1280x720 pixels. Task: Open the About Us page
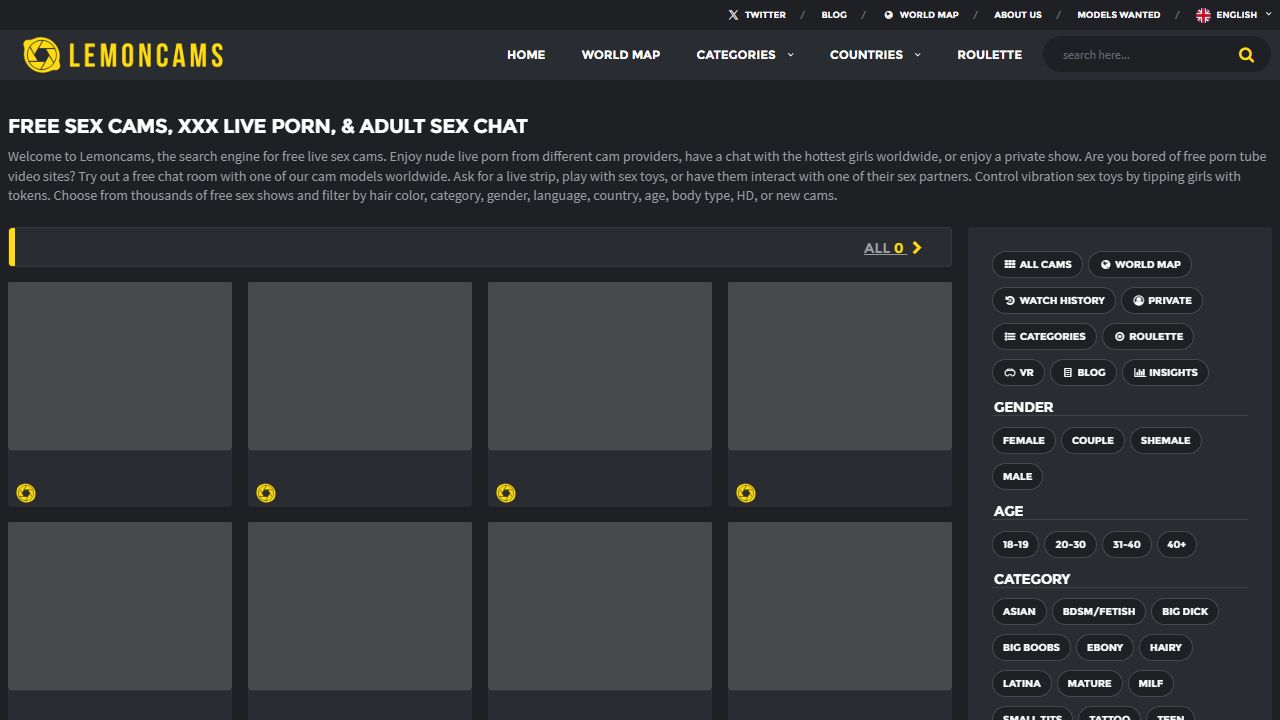point(1017,15)
